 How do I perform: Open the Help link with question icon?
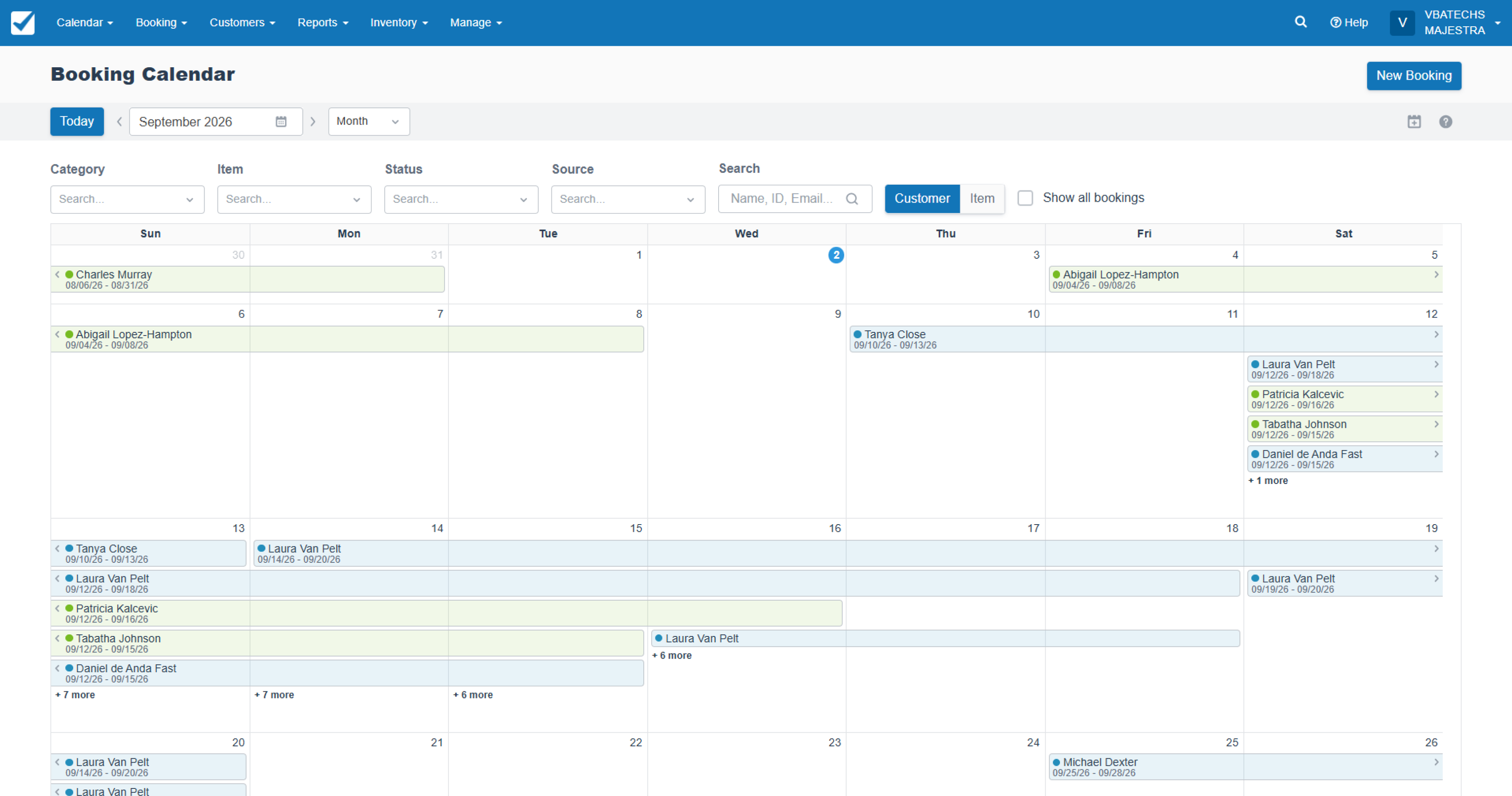point(1349,22)
